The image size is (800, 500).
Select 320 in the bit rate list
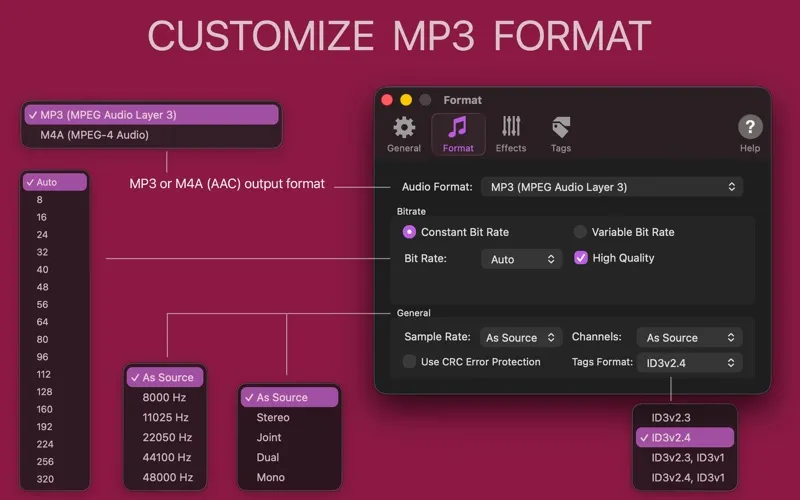point(55,479)
